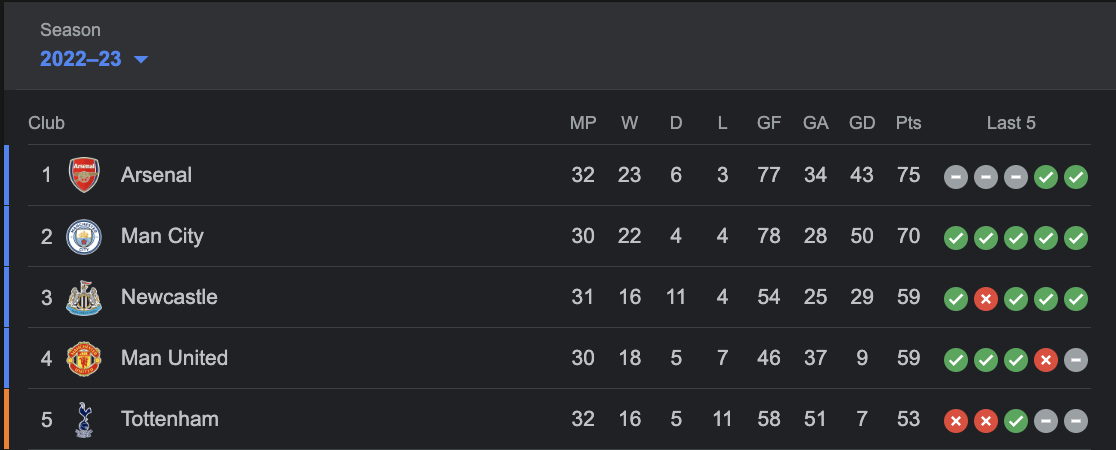The width and height of the screenshot is (1116, 450).
Task: Click the Pts column header
Action: click(908, 124)
